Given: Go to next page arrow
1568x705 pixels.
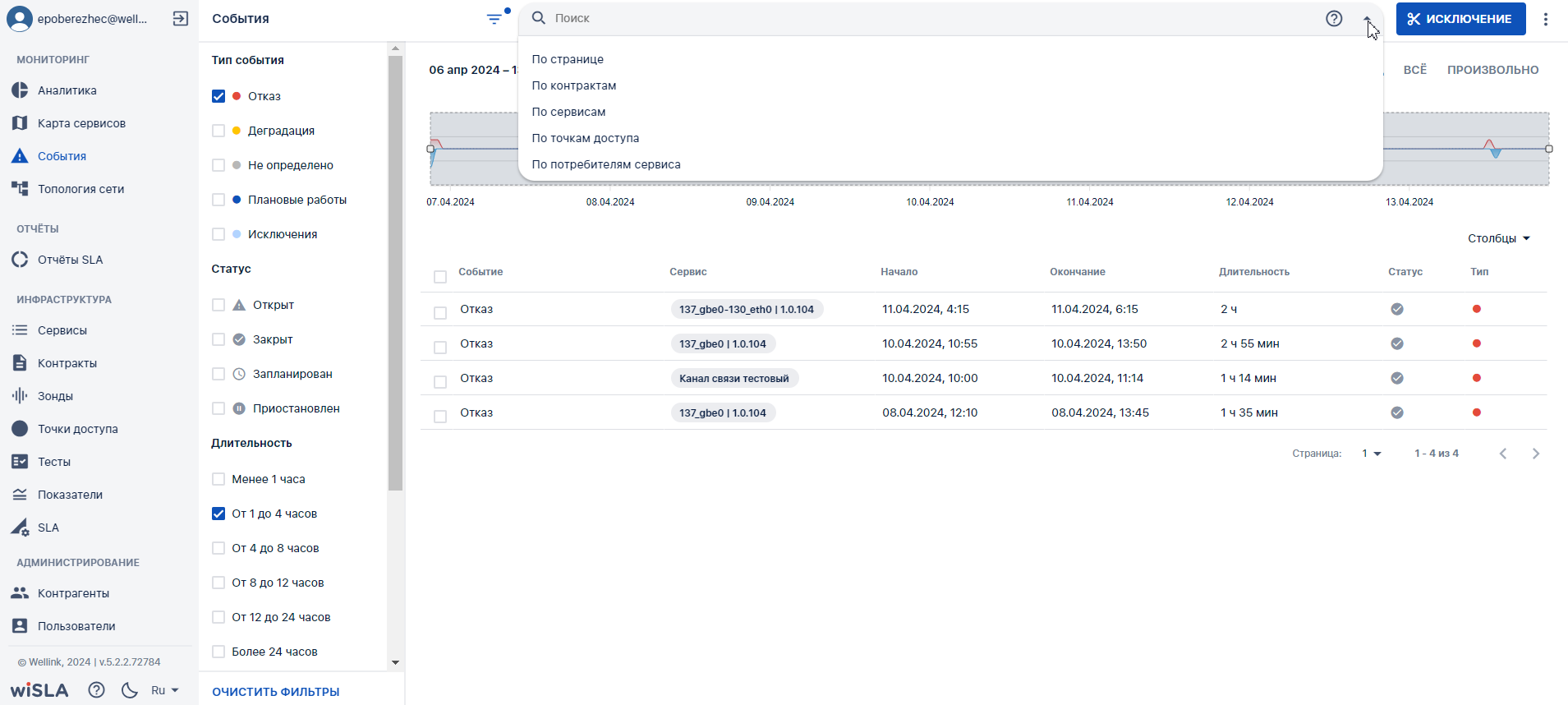Looking at the screenshot, I should tap(1536, 454).
